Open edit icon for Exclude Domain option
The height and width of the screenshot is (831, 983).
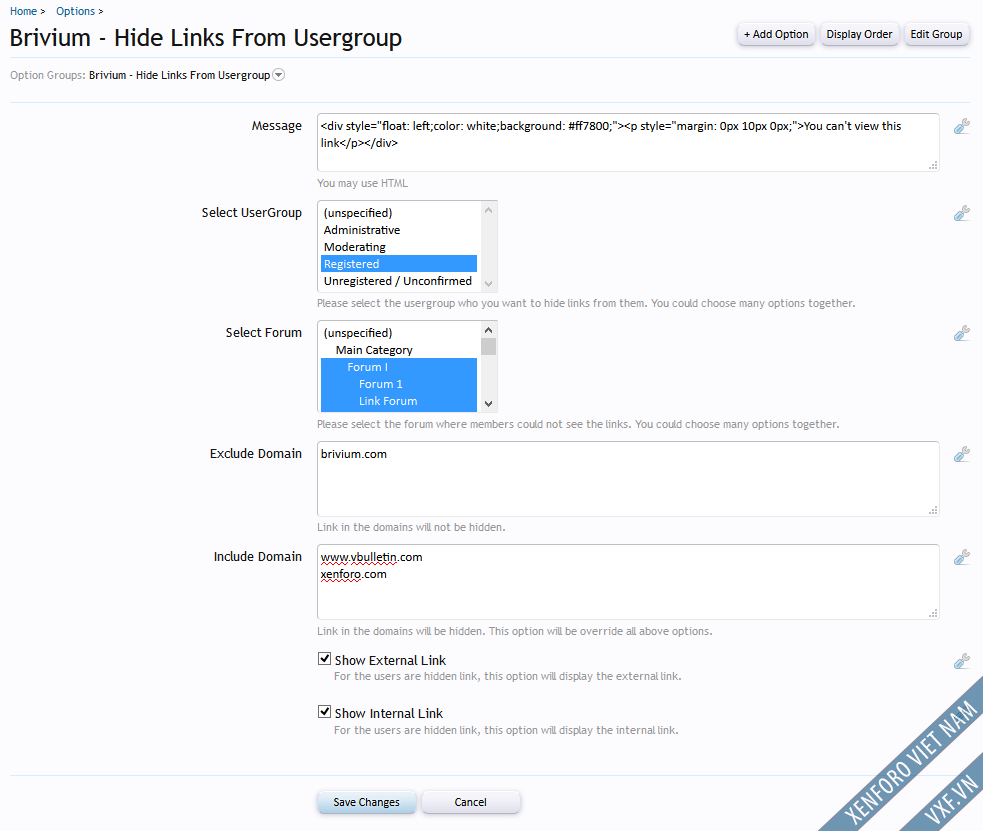point(962,454)
